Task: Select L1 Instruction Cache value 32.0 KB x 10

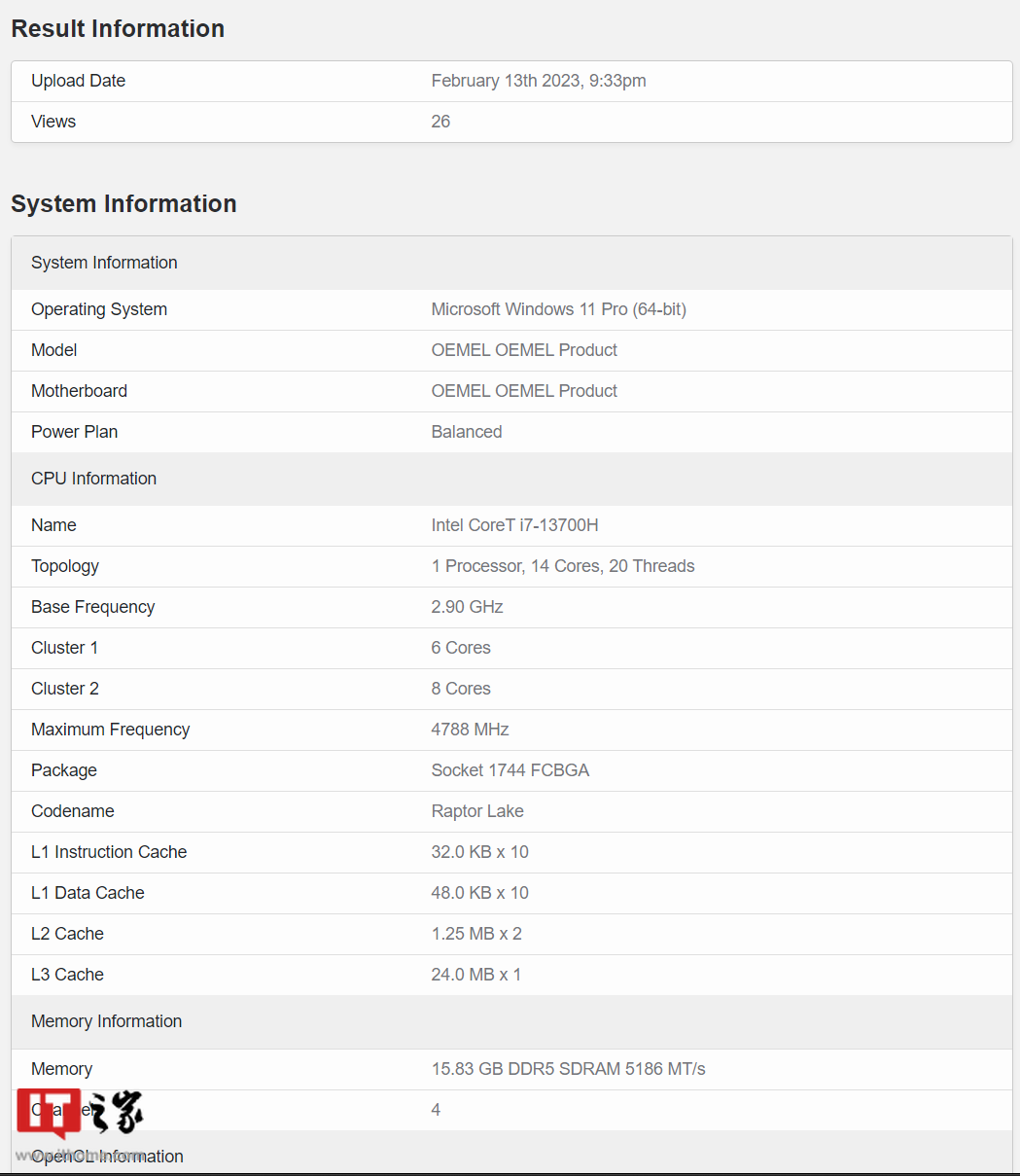Action: [x=480, y=852]
